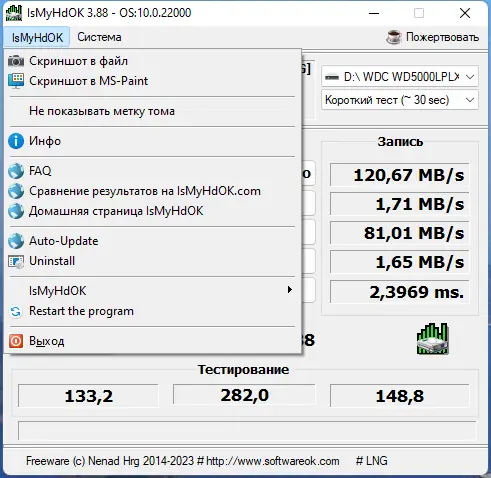Open Домашняя страница IsMyHdOK

[153, 211]
